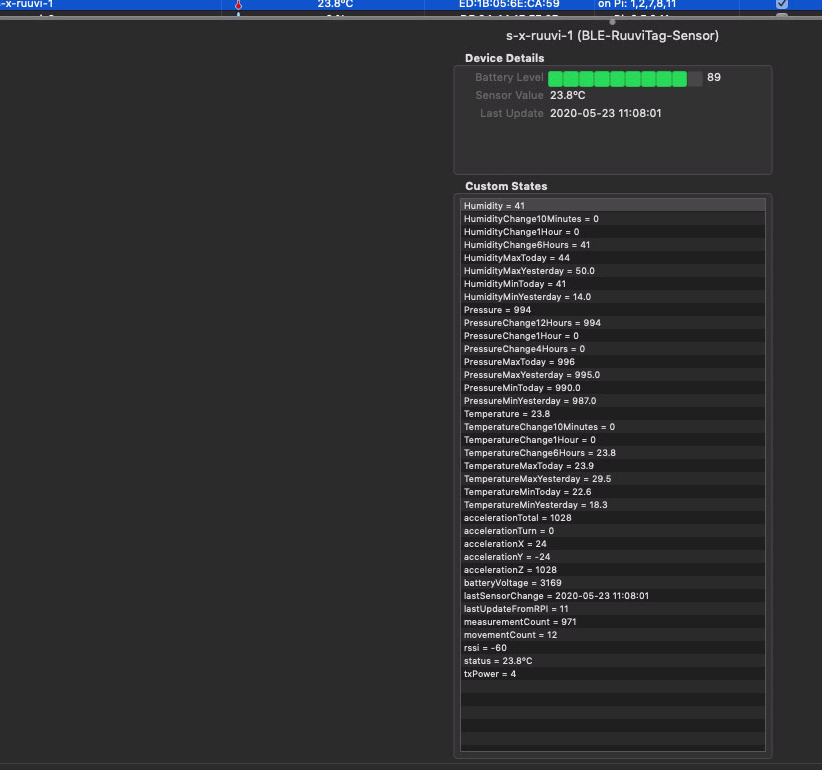
Task: Click the red thermometer icon in the ruuvi-1 row
Action: coord(239,5)
